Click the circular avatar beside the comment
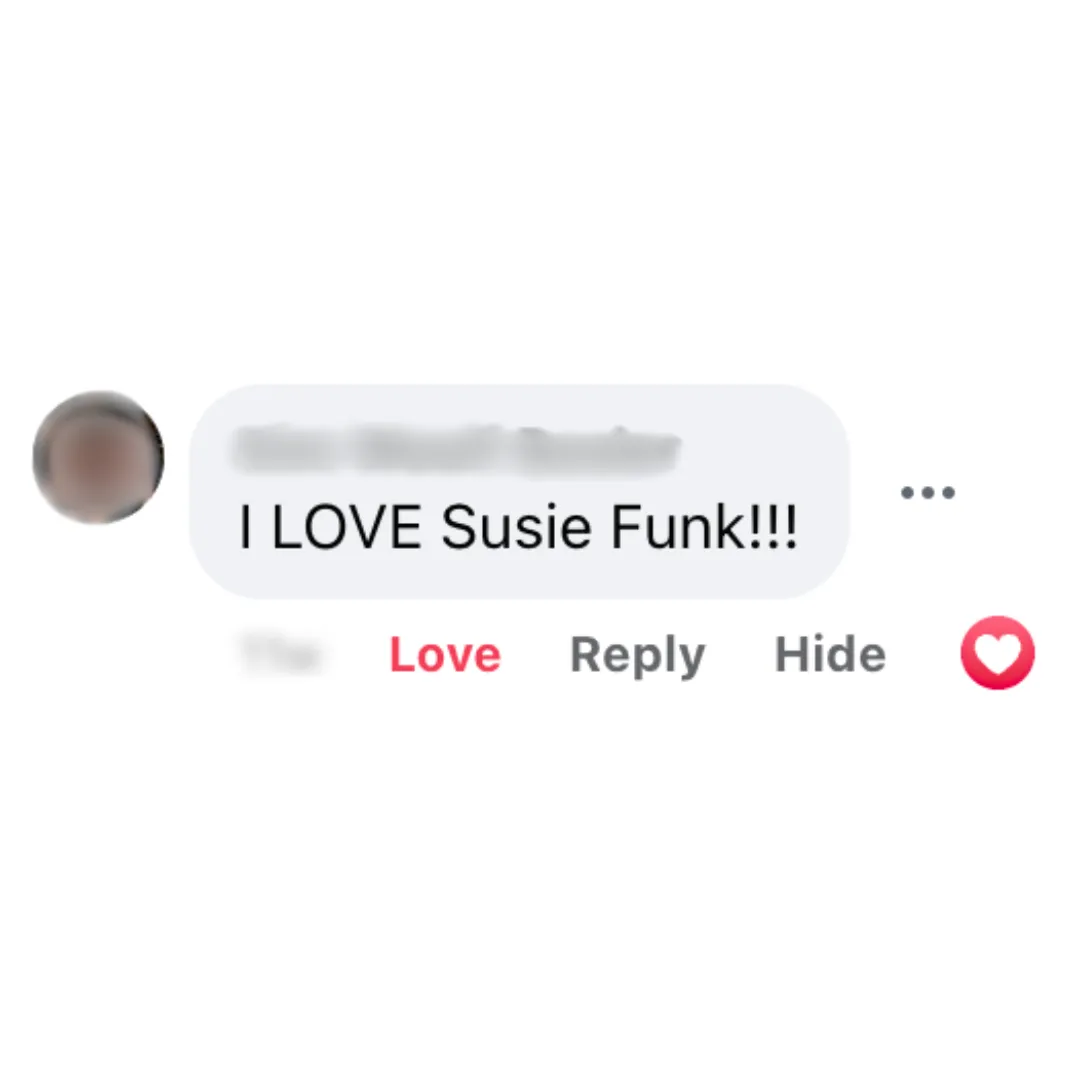 click(98, 457)
